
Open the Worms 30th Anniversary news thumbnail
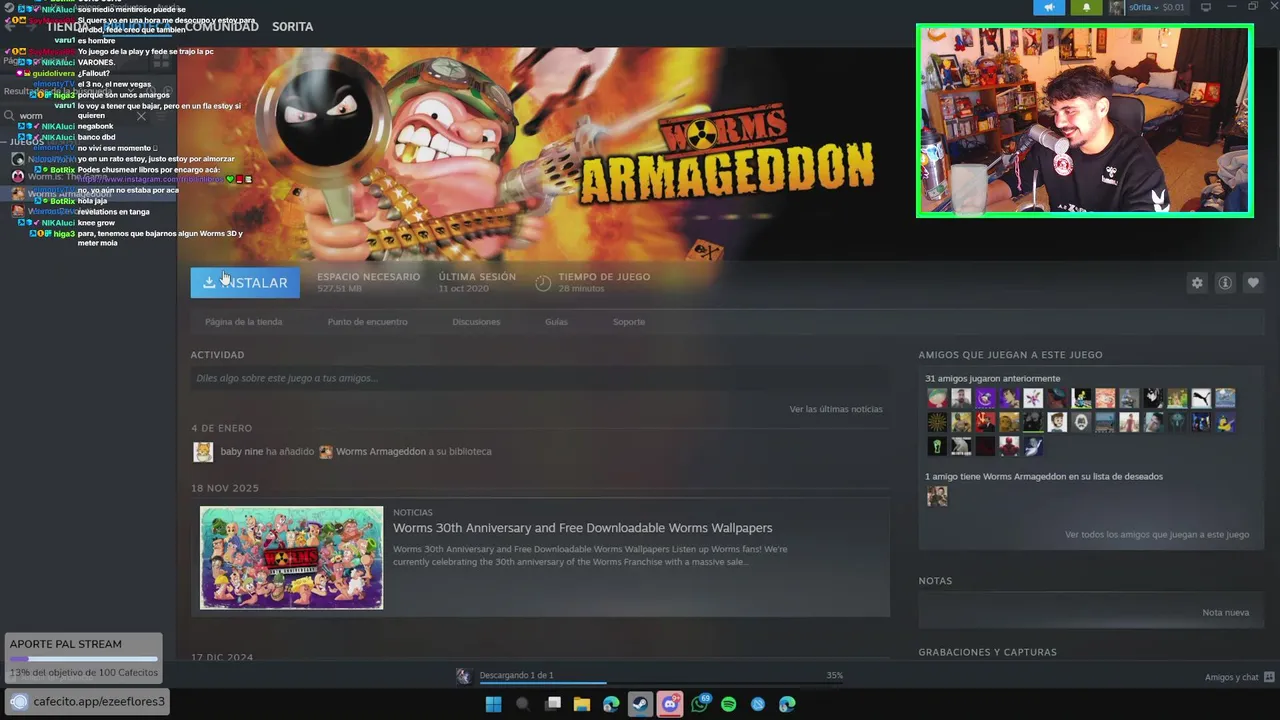291,558
